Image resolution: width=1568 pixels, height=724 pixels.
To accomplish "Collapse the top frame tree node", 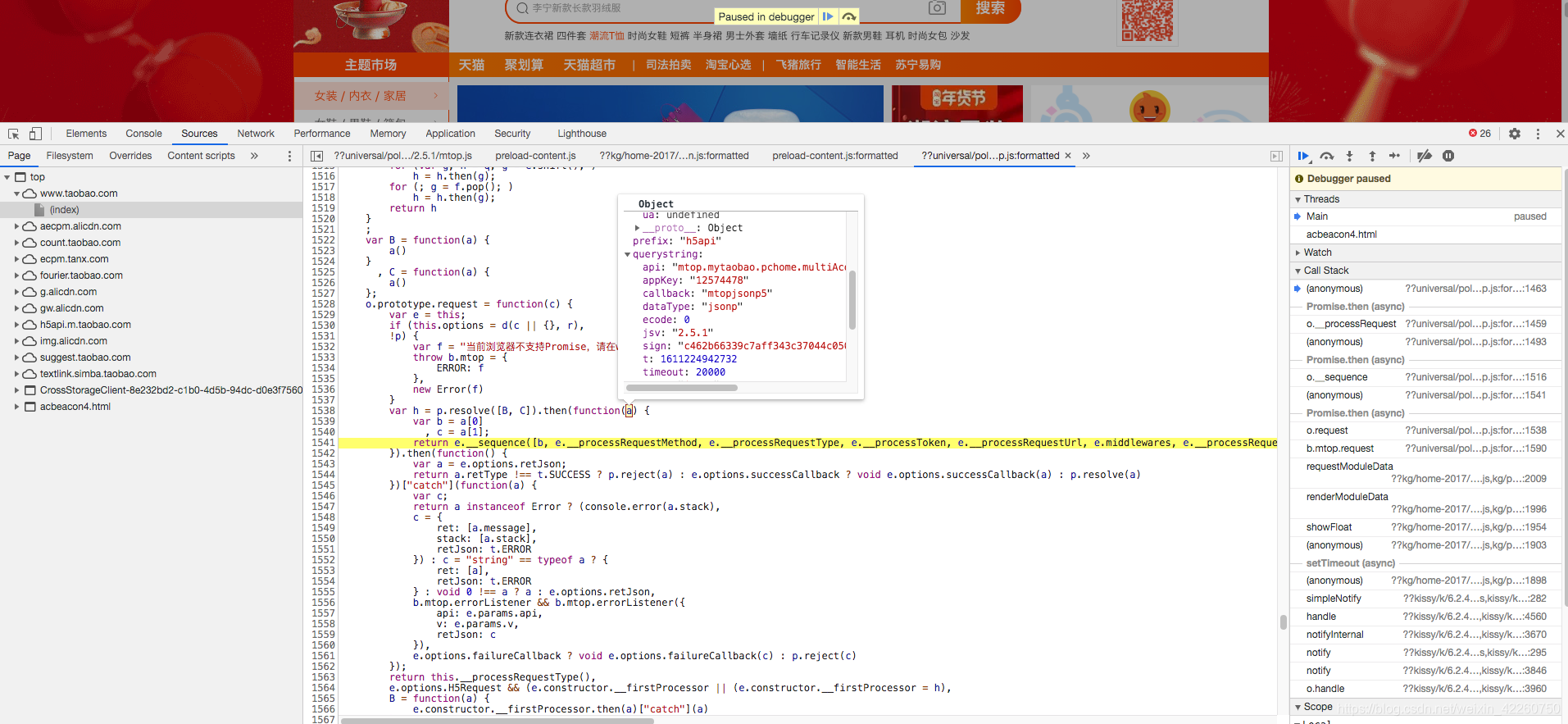I will pyautogui.click(x=7, y=177).
